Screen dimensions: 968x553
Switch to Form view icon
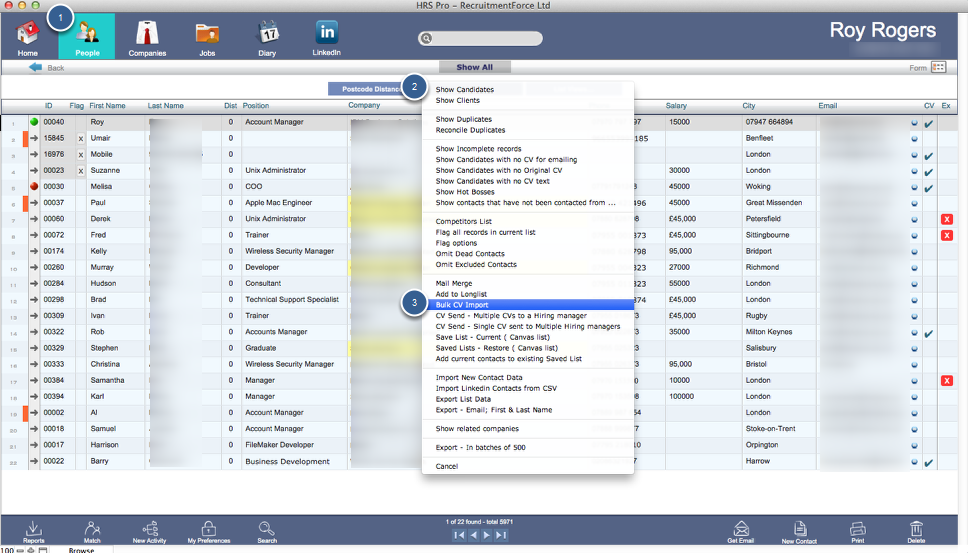point(938,67)
